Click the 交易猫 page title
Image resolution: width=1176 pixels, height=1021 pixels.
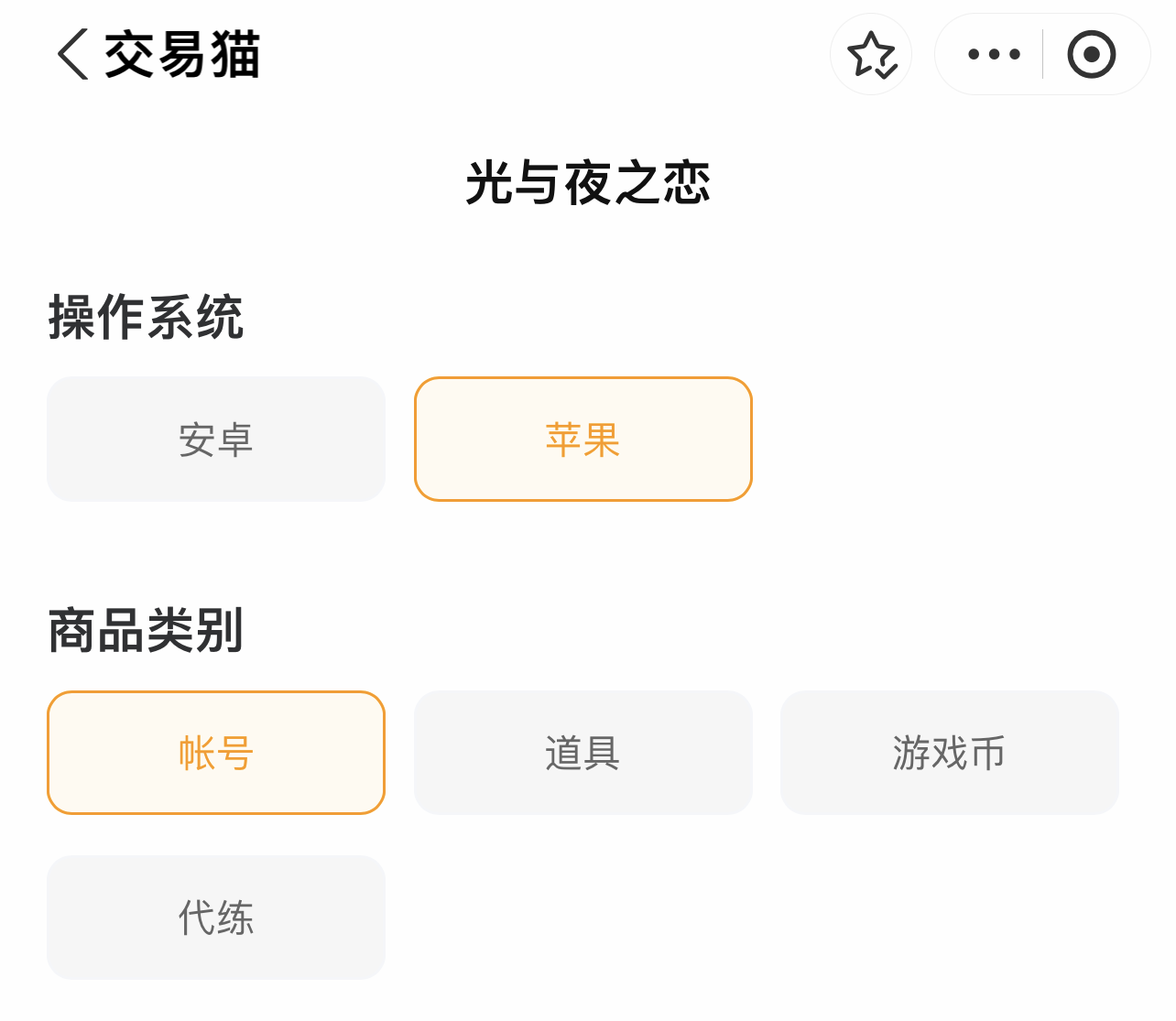pyautogui.click(x=182, y=54)
